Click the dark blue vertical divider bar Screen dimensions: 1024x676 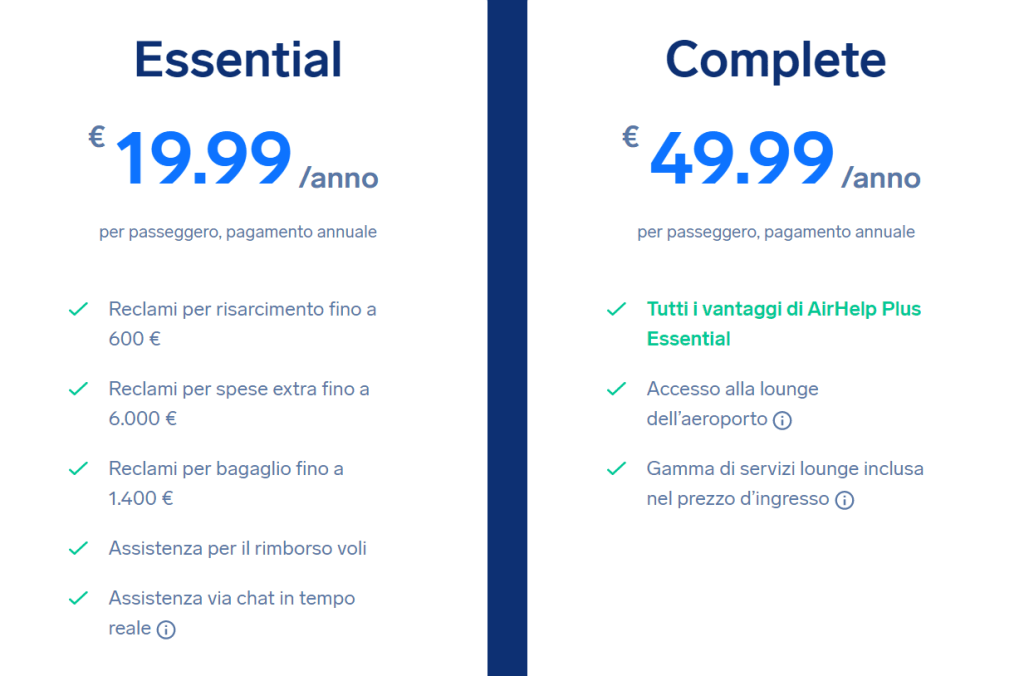click(x=507, y=338)
